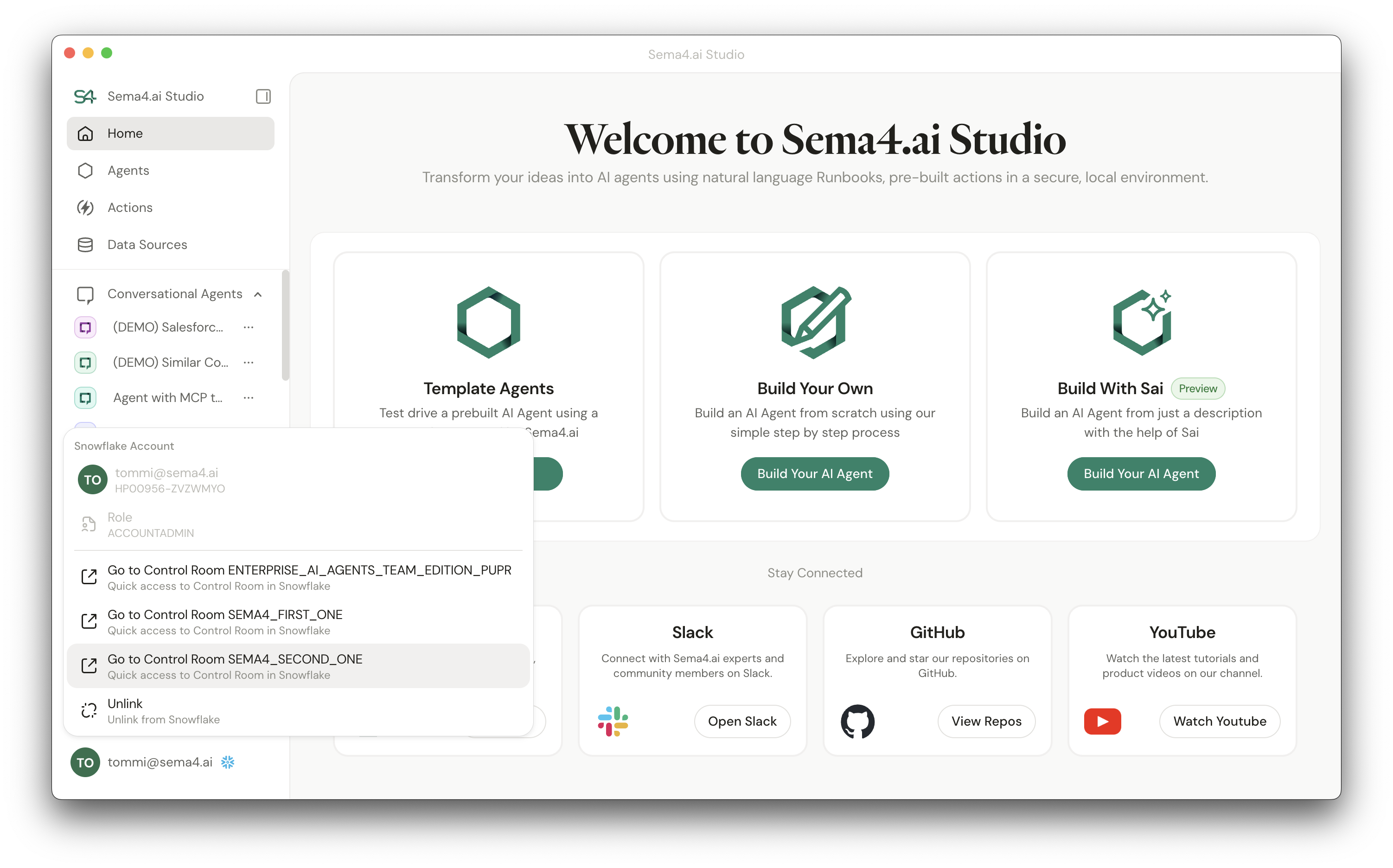Click the Actions lightning bolt icon
1393x868 pixels.
(85, 207)
